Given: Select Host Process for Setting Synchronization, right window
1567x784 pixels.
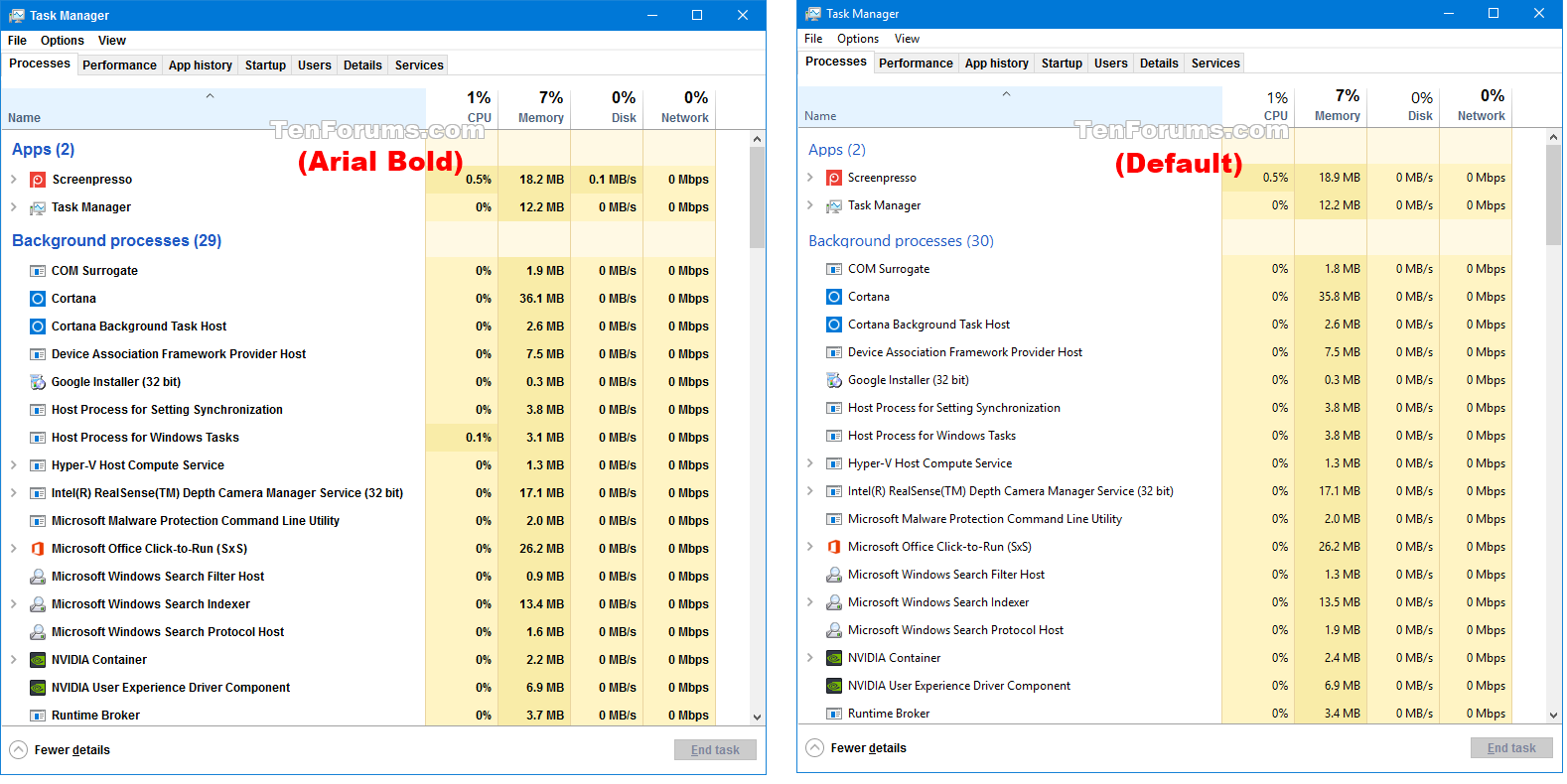Looking at the screenshot, I should [x=1155, y=408].
